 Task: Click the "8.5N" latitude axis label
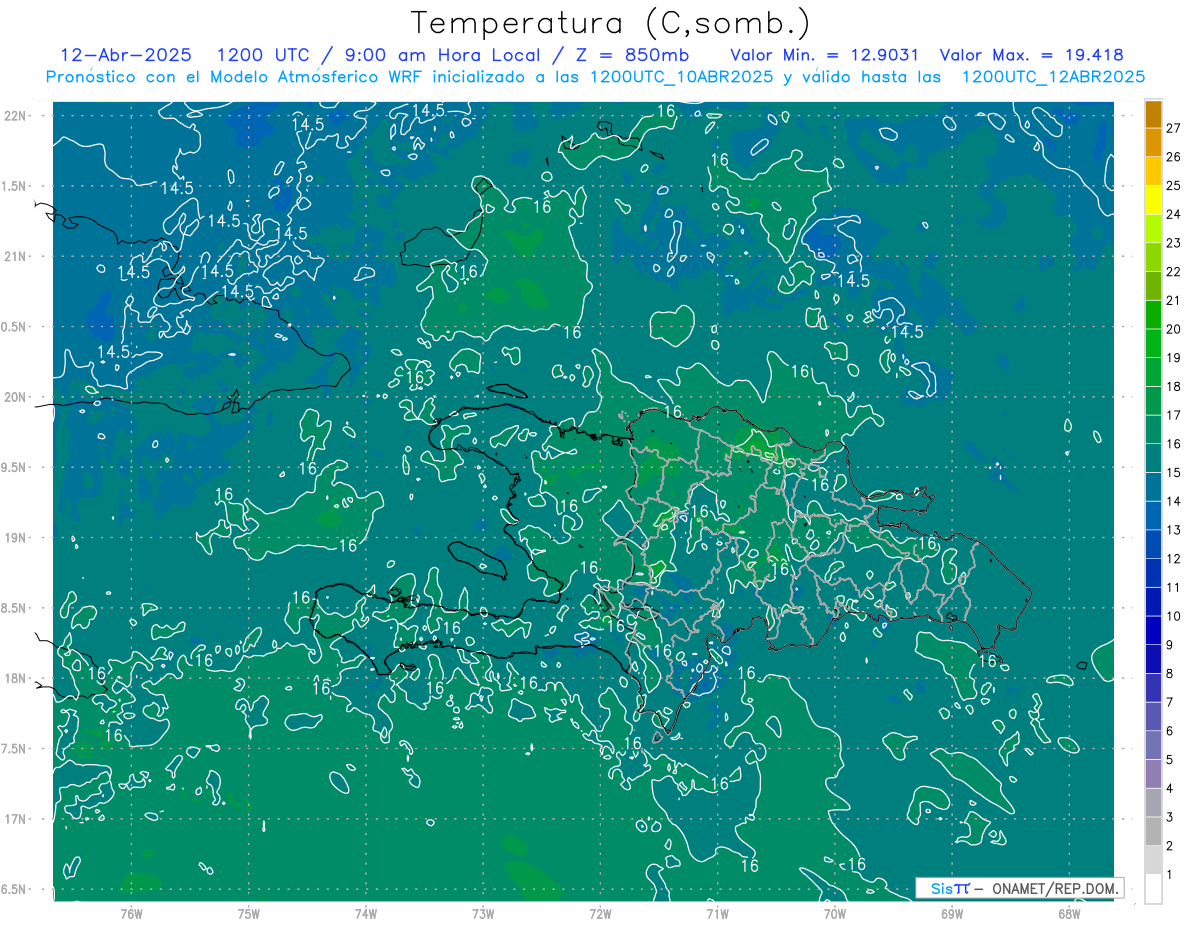(x=15, y=608)
